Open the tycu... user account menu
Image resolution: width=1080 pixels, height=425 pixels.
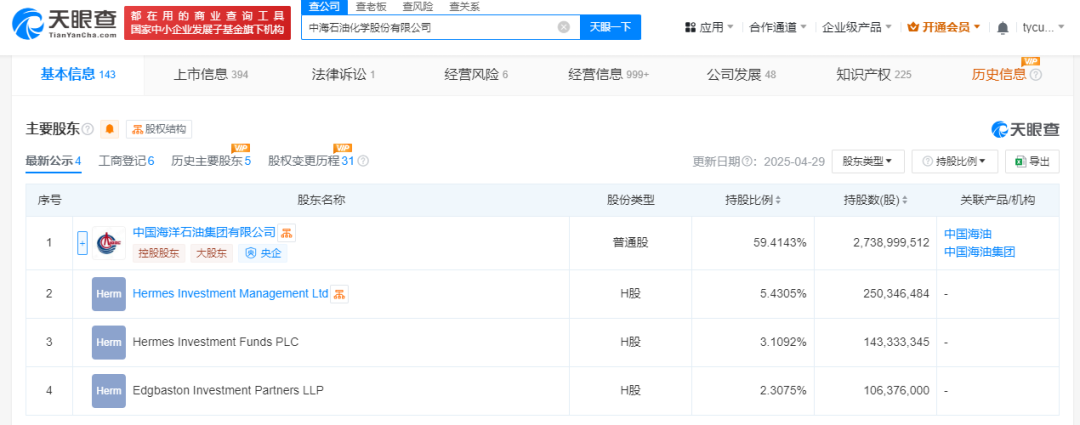1045,28
